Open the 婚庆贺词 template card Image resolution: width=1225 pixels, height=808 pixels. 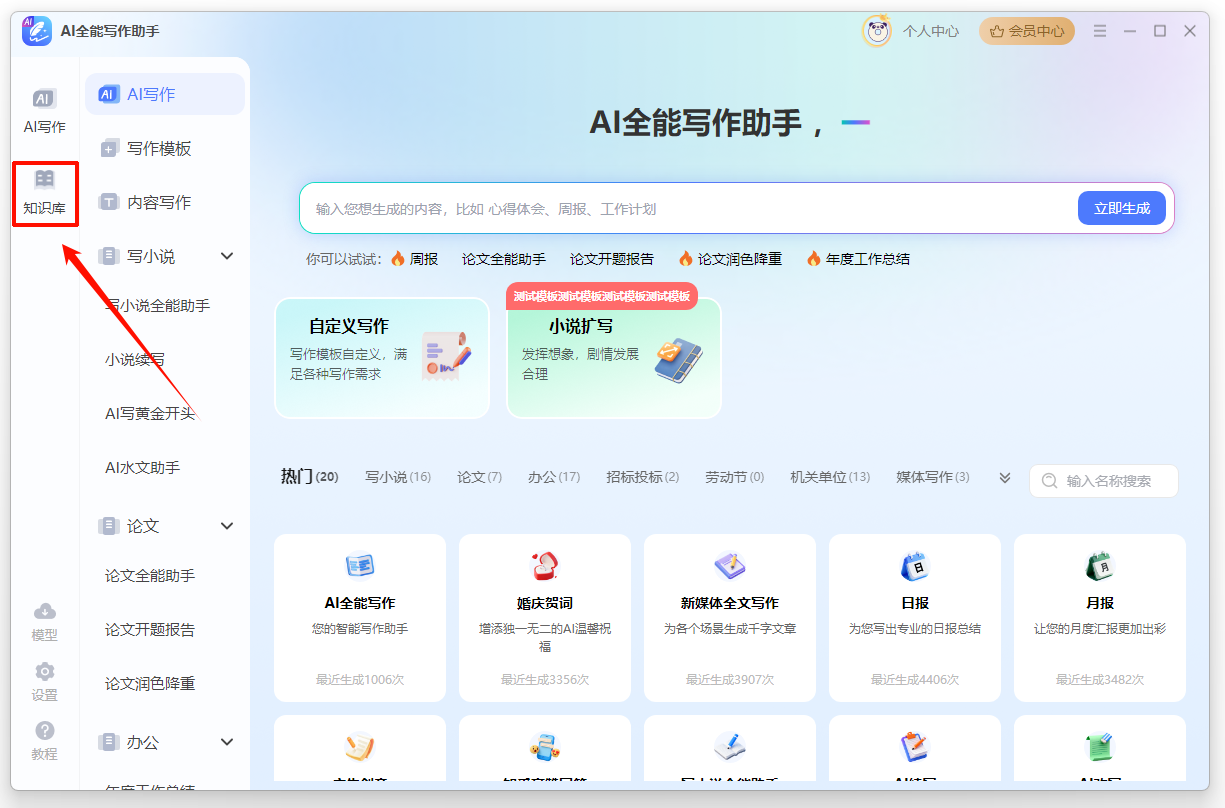(x=544, y=618)
